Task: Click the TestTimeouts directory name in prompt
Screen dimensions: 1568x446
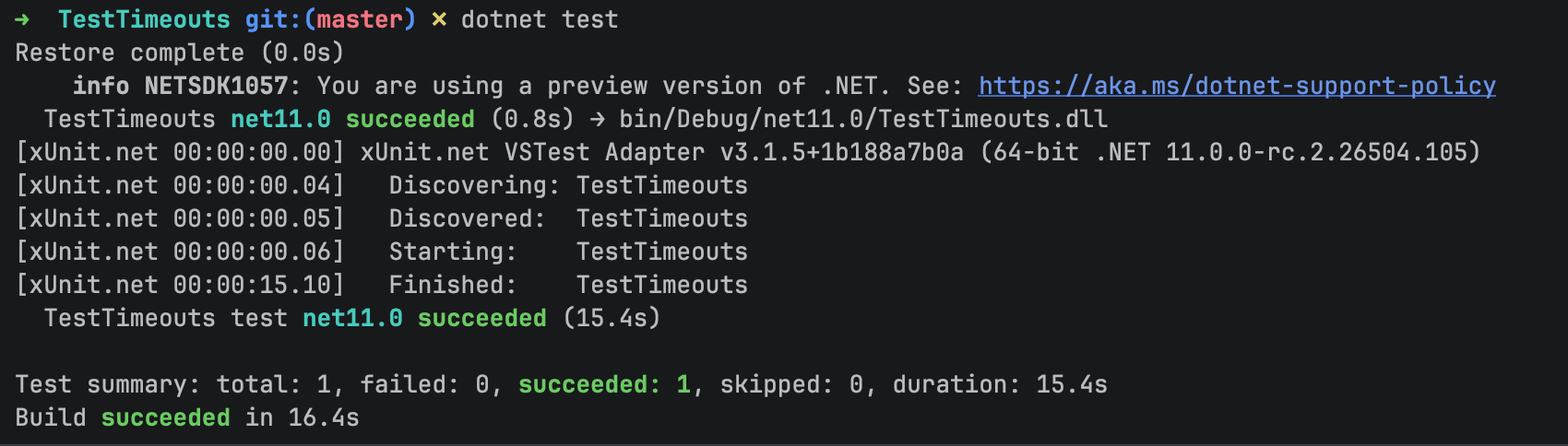Action: [144, 19]
